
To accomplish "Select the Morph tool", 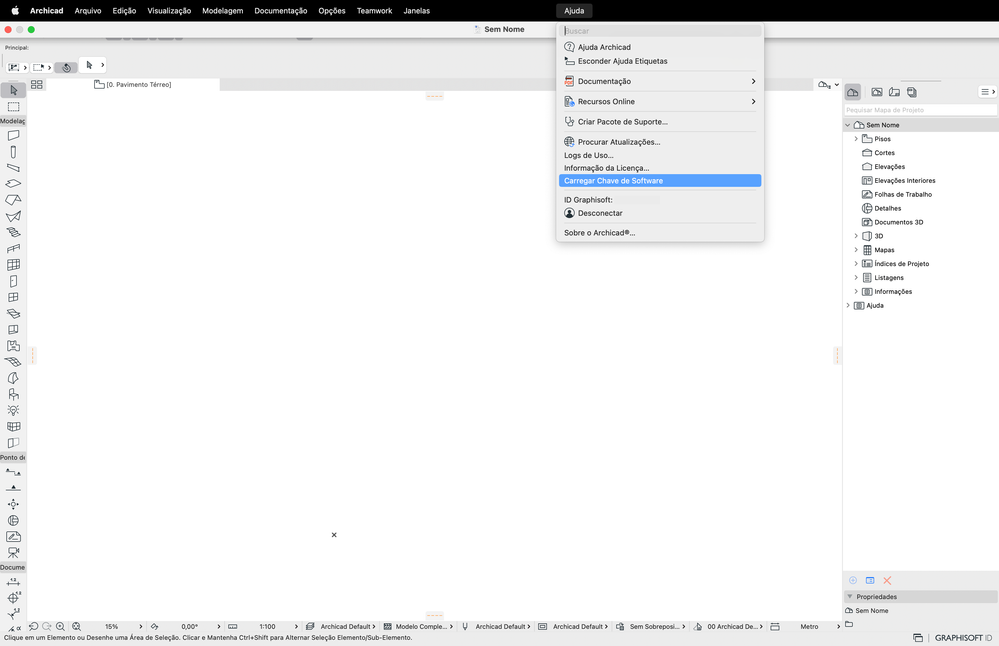I will [13, 378].
